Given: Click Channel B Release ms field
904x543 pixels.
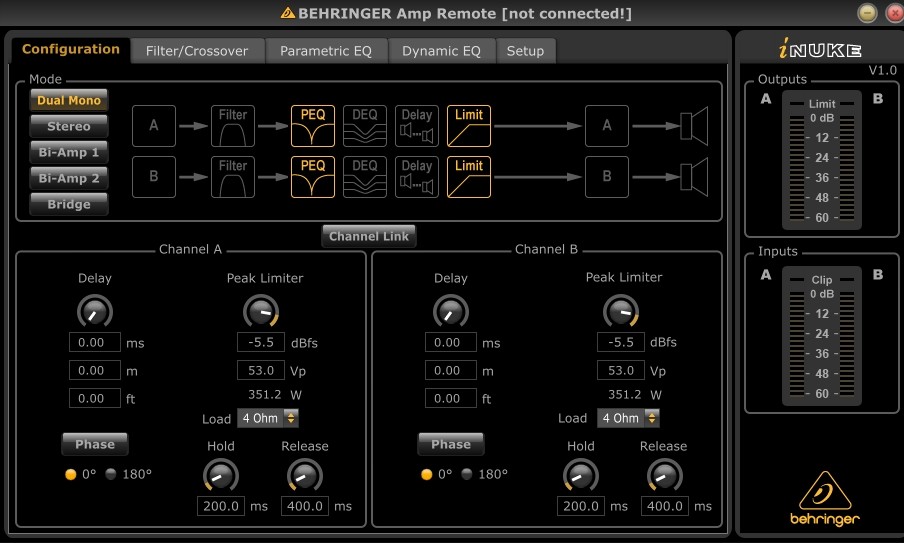Looking at the screenshot, I should click(665, 506).
